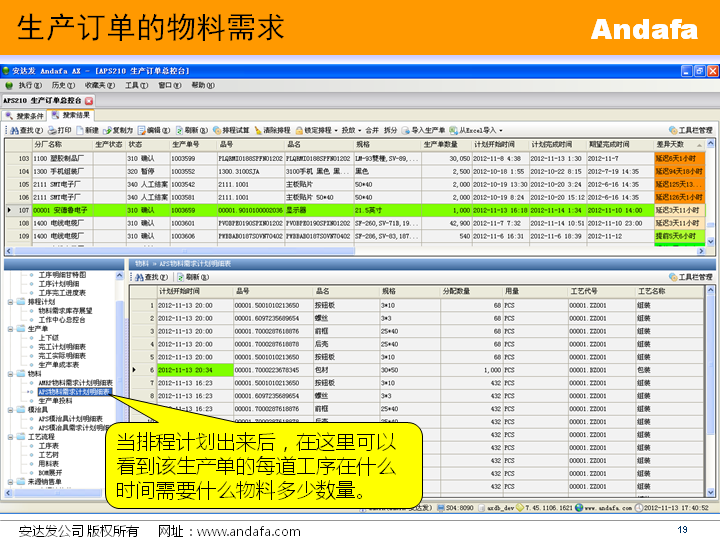Open 工具栏管理 in the top toolbar

pos(690,130)
